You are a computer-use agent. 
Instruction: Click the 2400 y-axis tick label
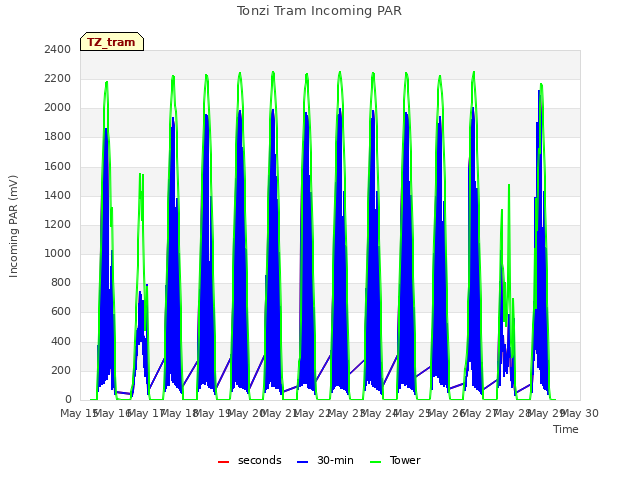[x=58, y=49]
